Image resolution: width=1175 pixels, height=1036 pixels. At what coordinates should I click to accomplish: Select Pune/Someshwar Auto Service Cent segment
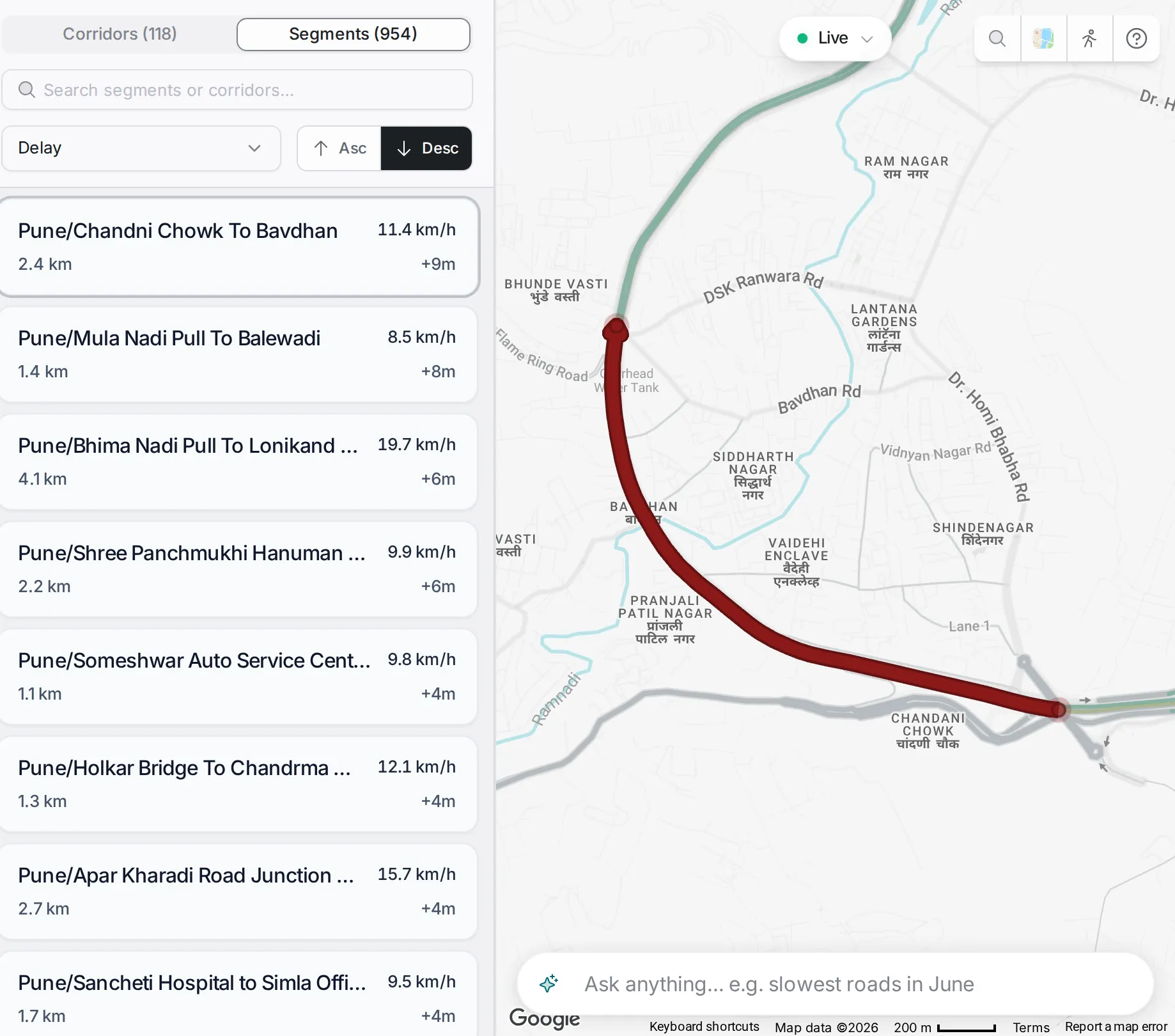pyautogui.click(x=238, y=677)
